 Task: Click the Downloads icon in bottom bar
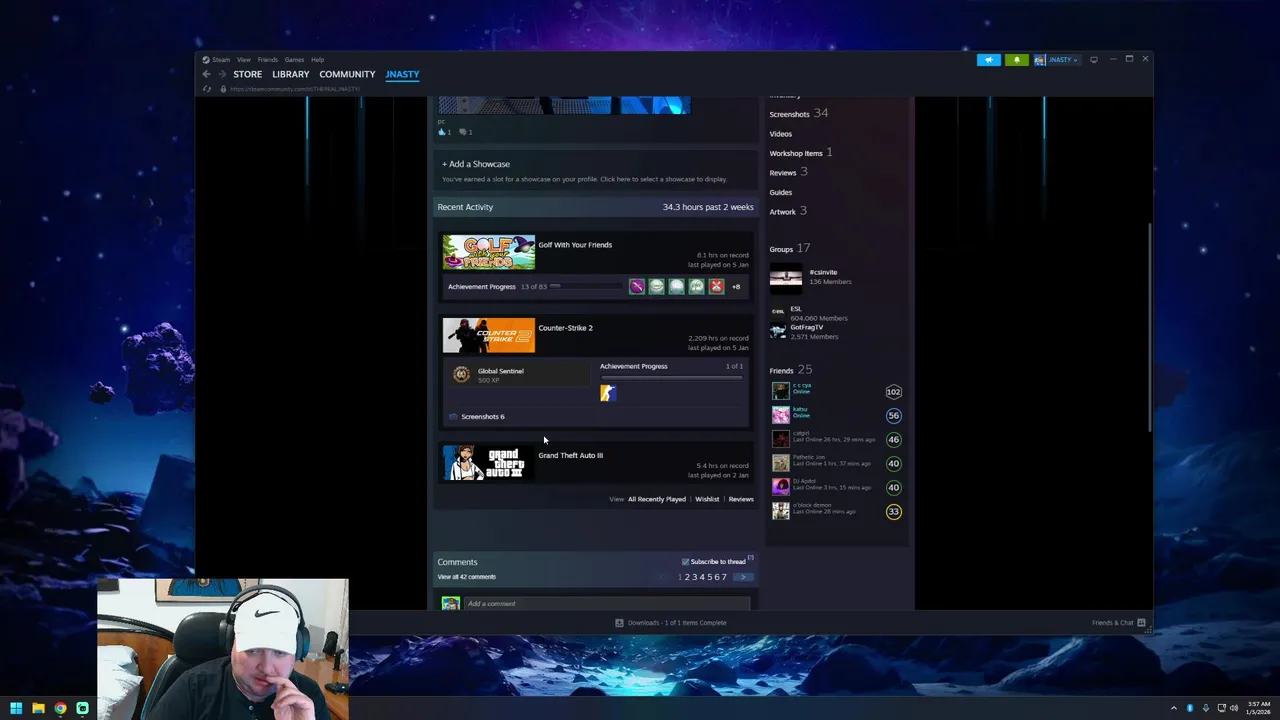click(619, 623)
